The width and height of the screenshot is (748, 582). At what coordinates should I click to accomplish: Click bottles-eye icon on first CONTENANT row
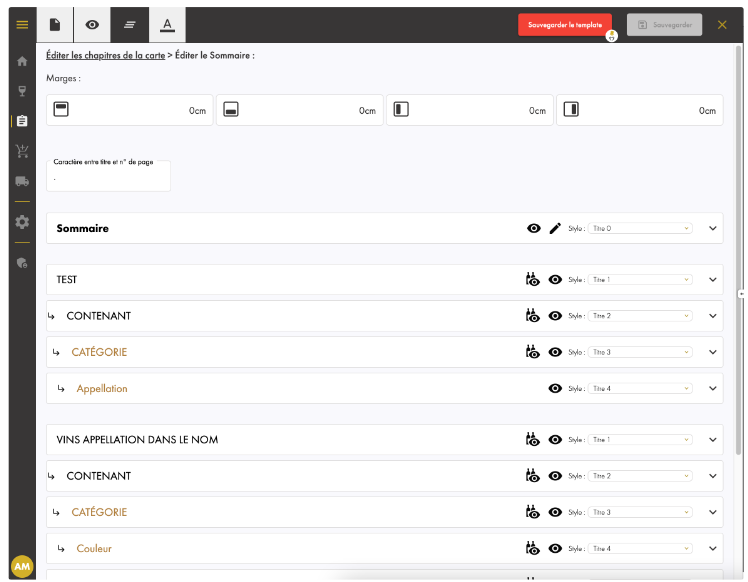(x=532, y=316)
